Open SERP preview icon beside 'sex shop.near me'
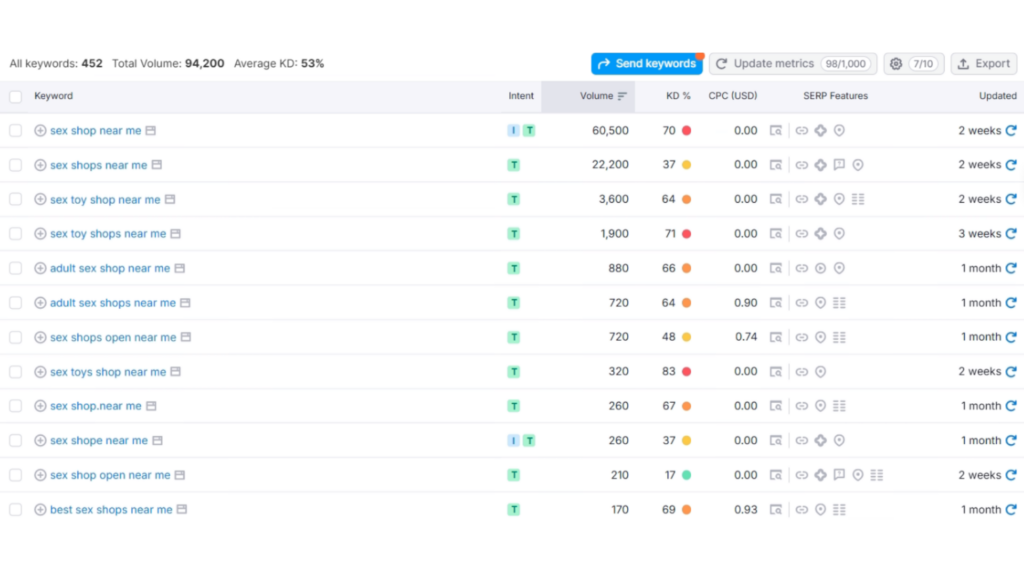 [151, 406]
